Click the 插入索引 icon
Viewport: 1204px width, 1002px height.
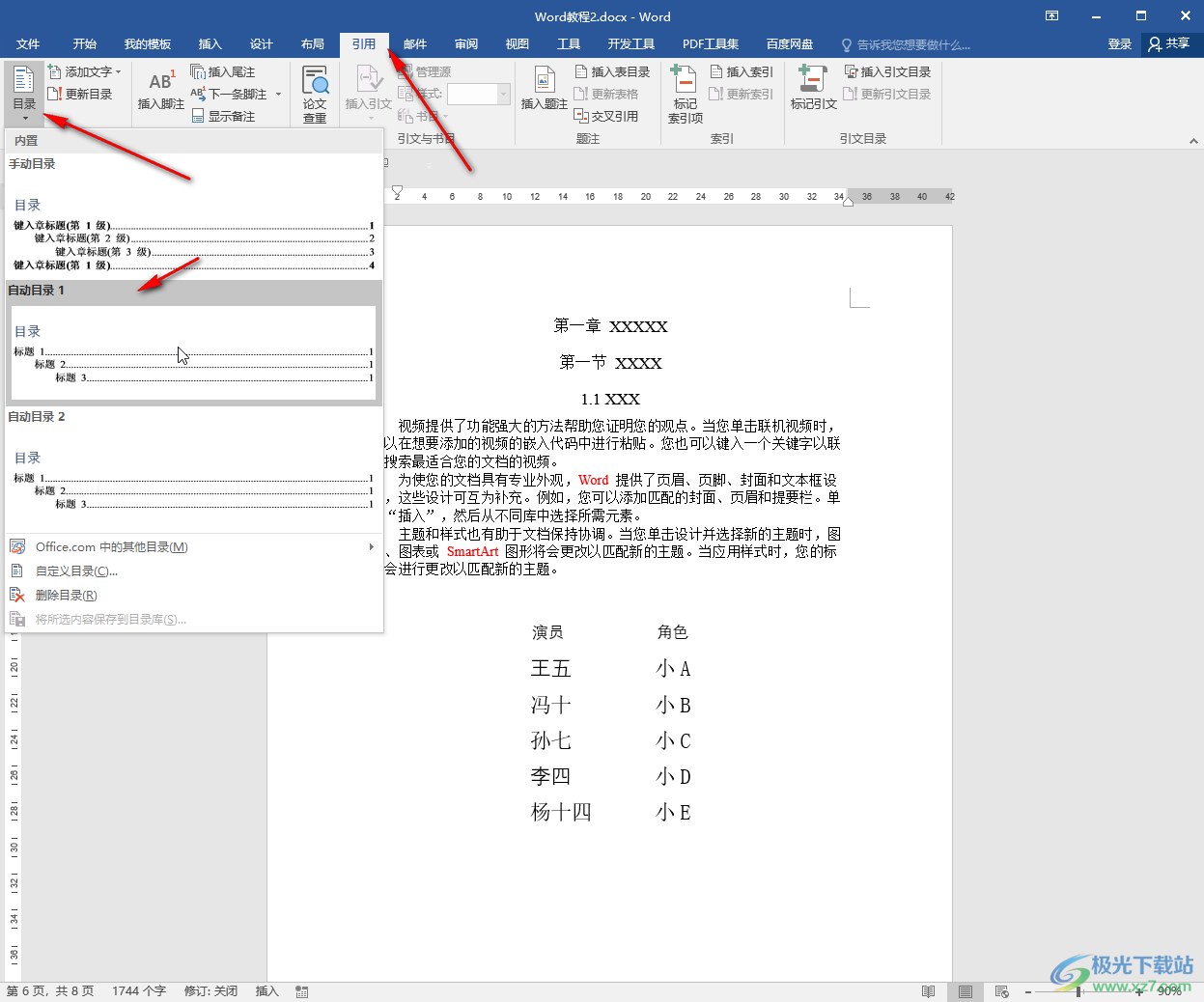[716, 71]
